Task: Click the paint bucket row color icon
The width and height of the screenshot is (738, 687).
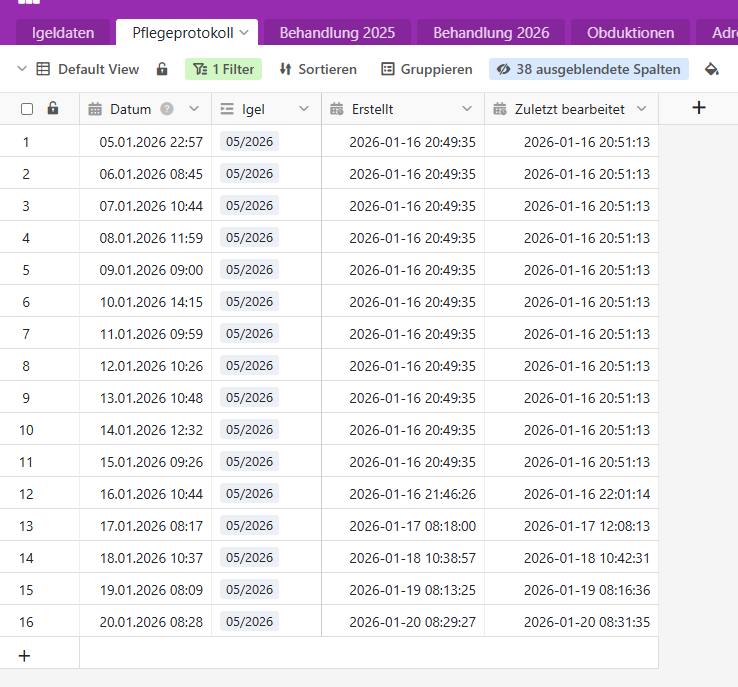Action: (x=712, y=69)
